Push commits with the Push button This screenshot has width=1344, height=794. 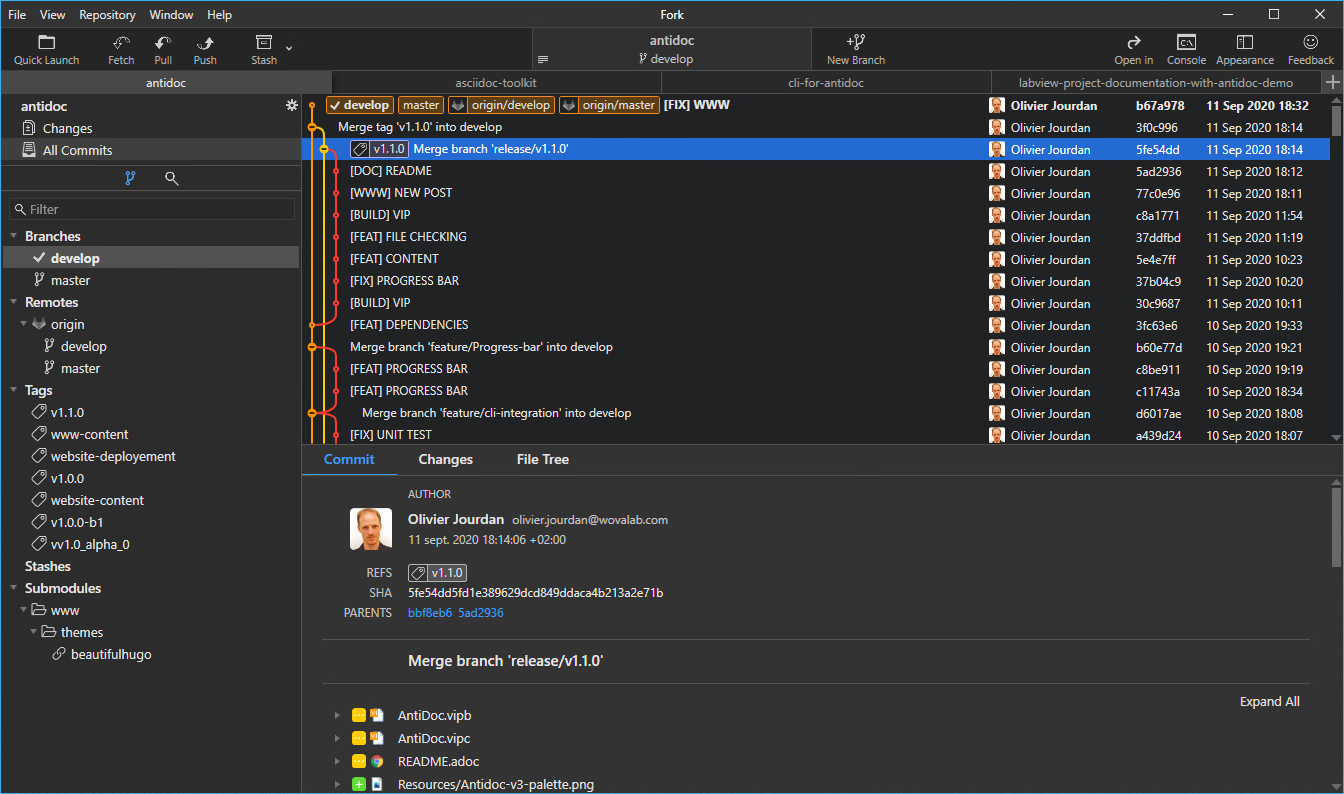pos(205,50)
